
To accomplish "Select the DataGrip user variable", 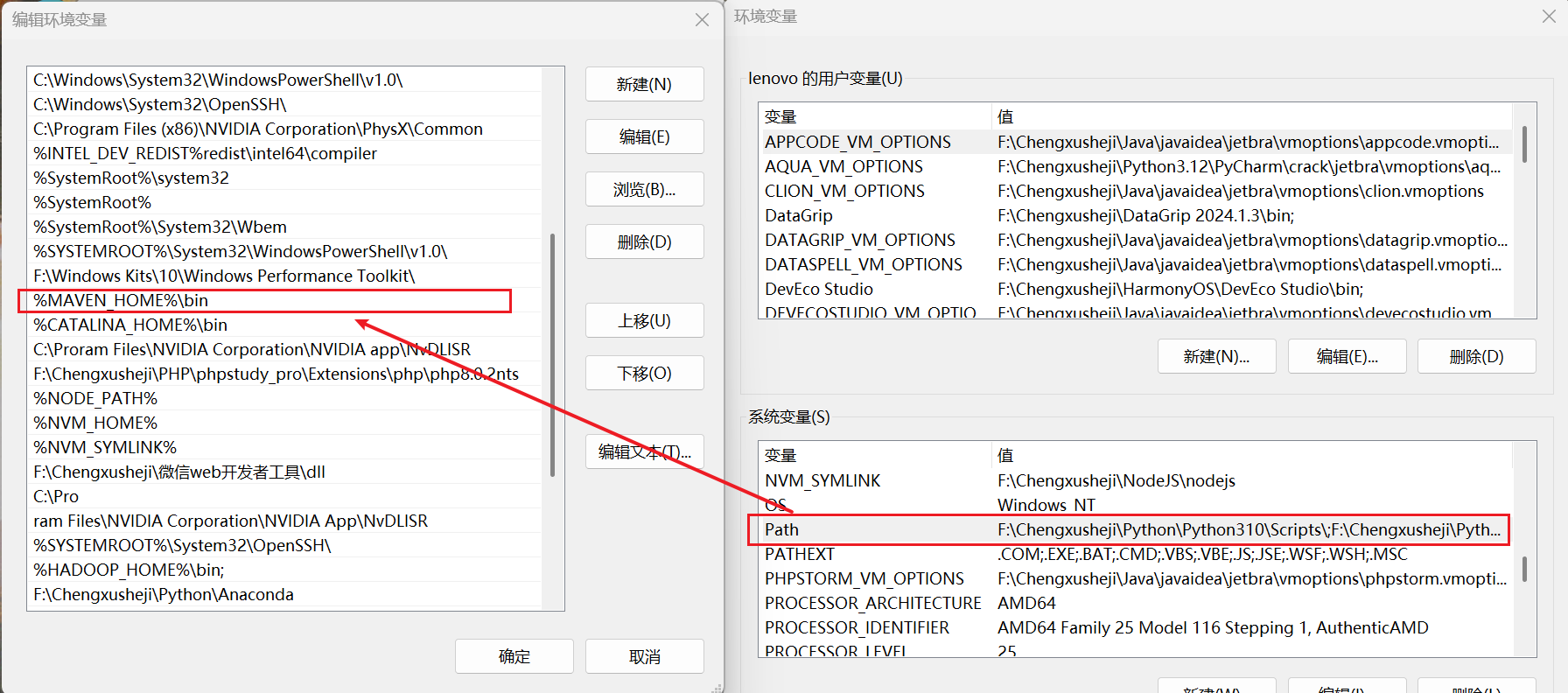I will [1135, 215].
